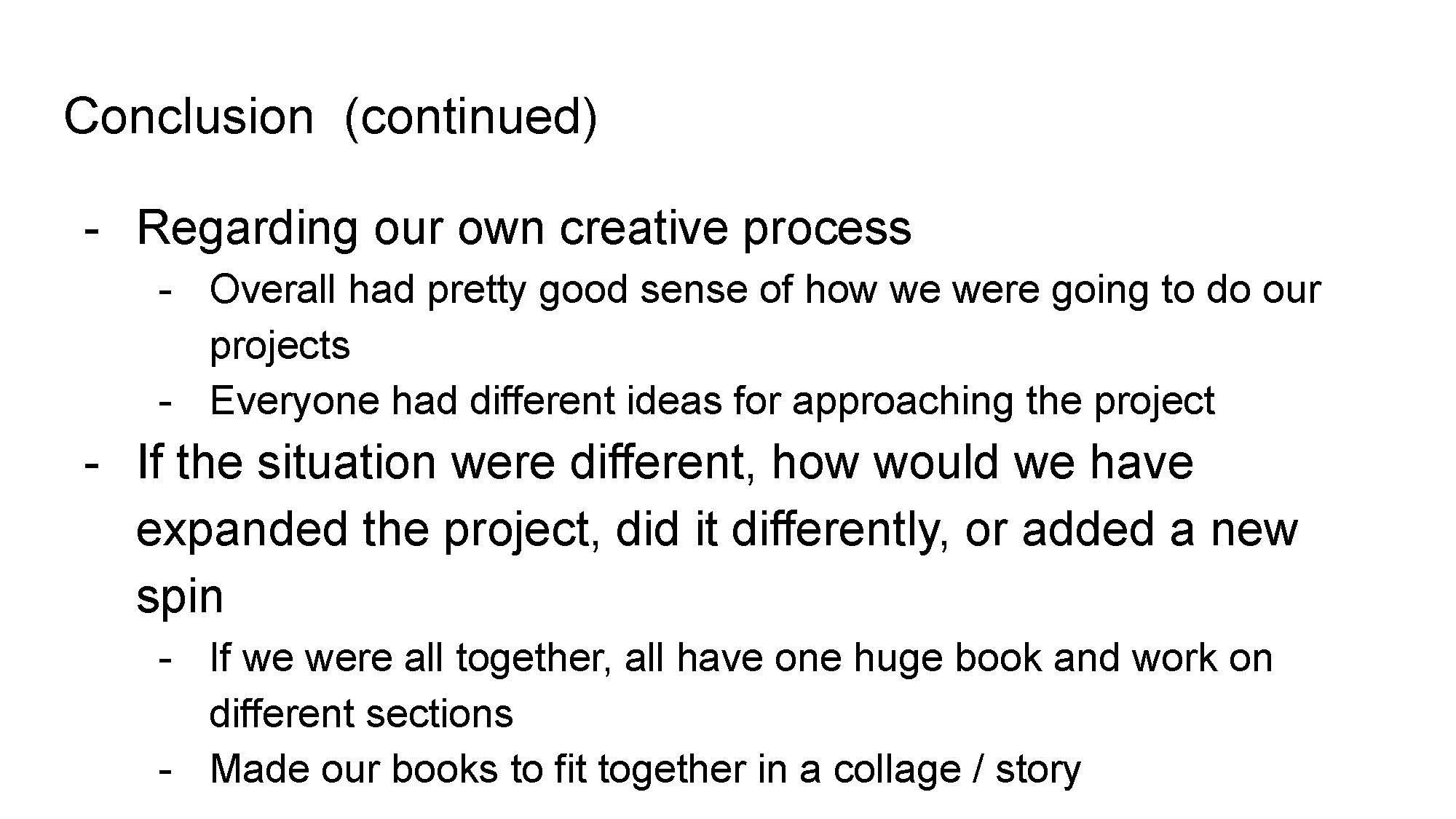Viewport: 1456px width, 819px height.
Task: Click the slide title Conclusion (continued)
Action: coord(331,116)
